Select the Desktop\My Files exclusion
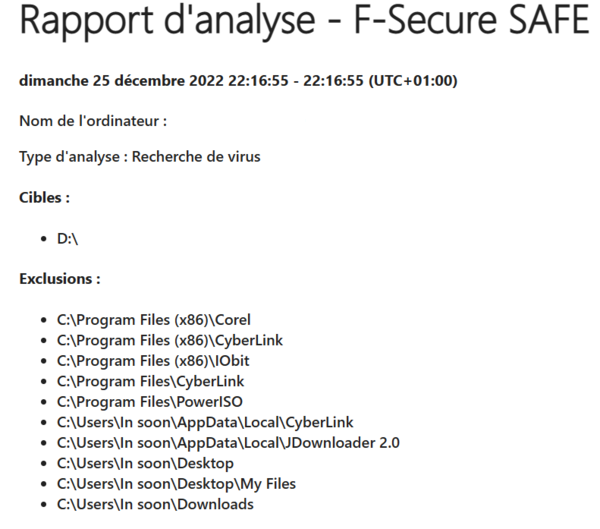600x529 pixels. pyautogui.click(x=176, y=484)
